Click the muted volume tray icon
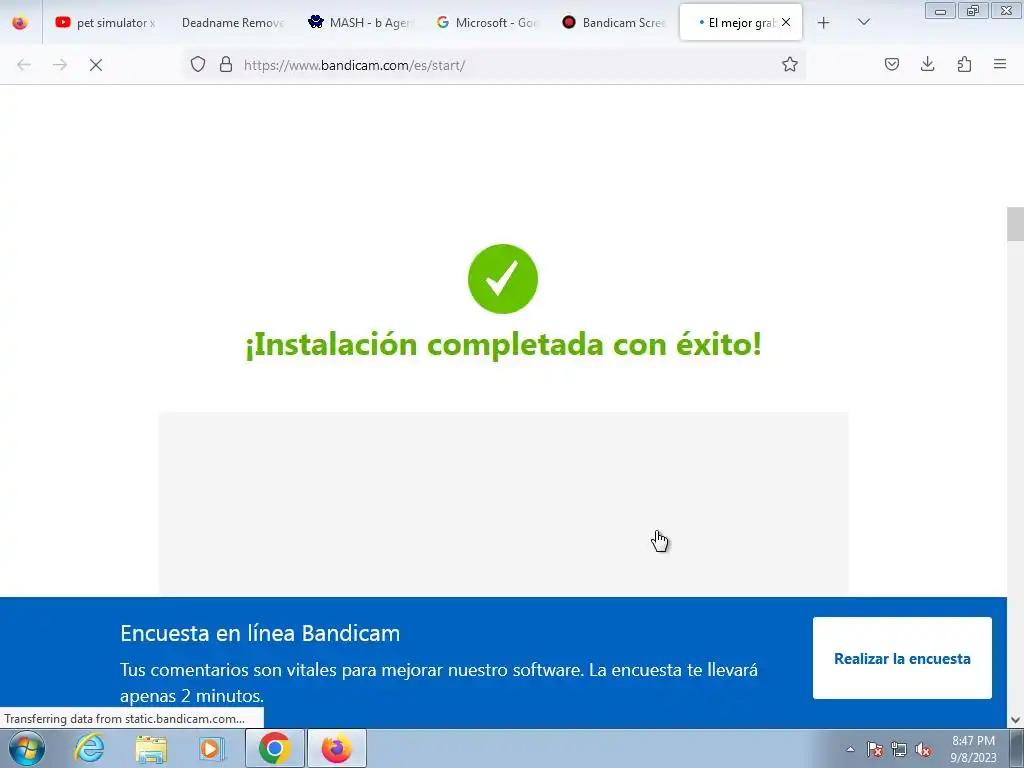This screenshot has height=768, width=1024. pyautogui.click(x=923, y=749)
